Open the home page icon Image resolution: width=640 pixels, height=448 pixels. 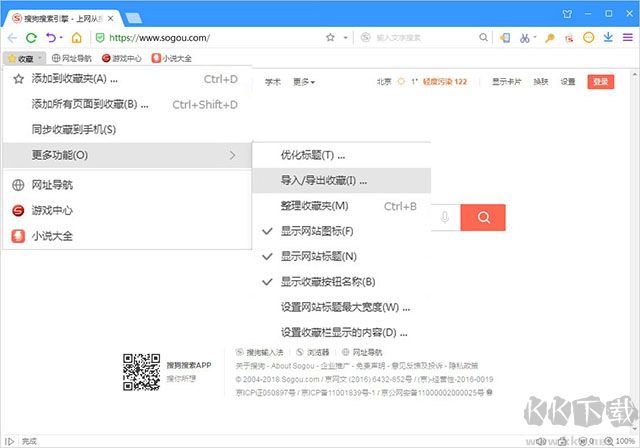pos(76,38)
